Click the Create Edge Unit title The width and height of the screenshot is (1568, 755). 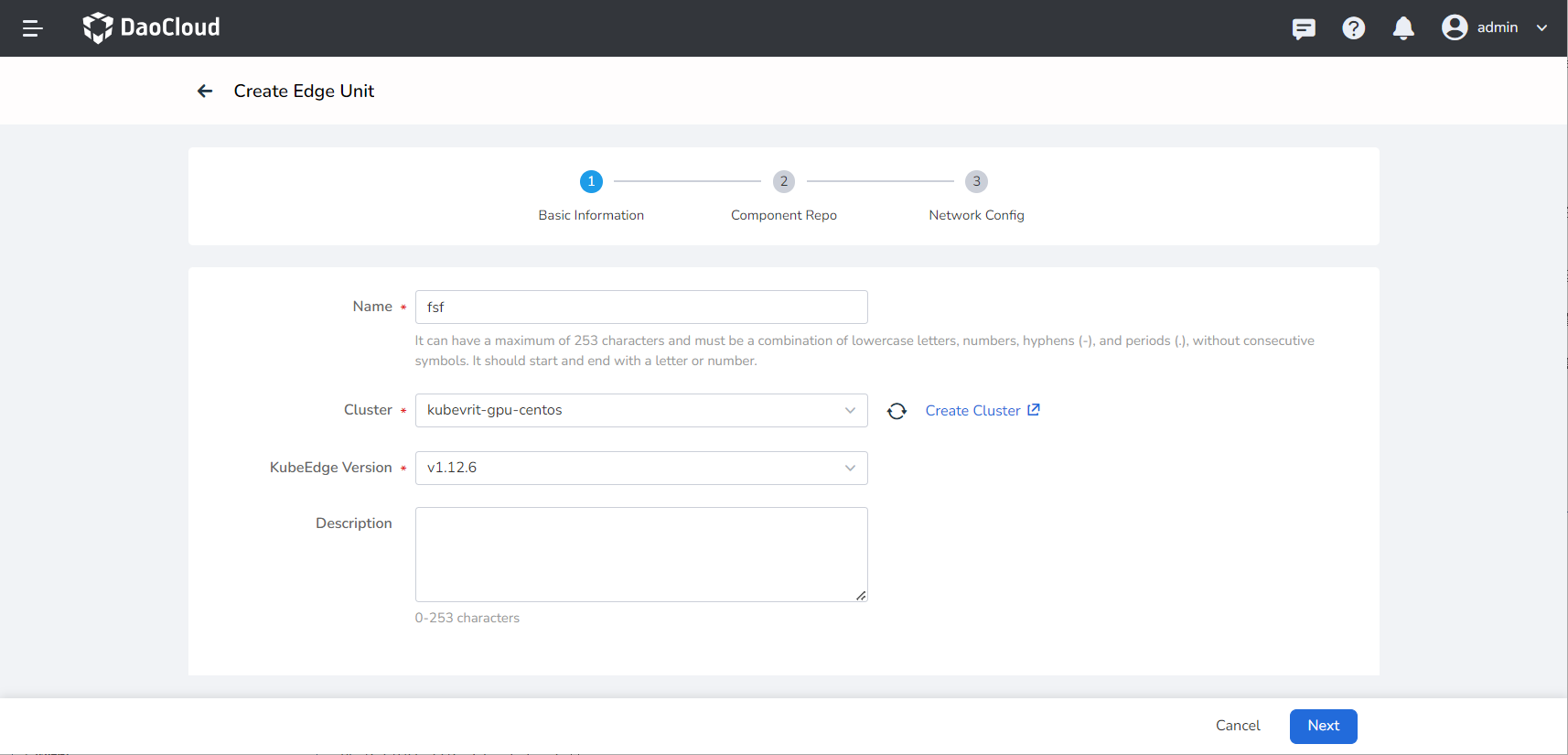[x=304, y=91]
